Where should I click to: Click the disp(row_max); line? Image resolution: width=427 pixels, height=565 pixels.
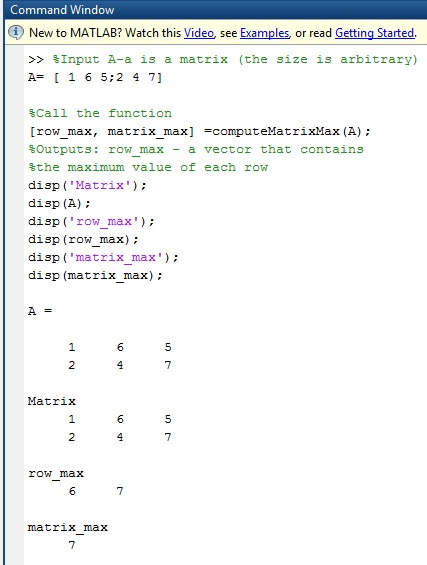tap(83, 239)
